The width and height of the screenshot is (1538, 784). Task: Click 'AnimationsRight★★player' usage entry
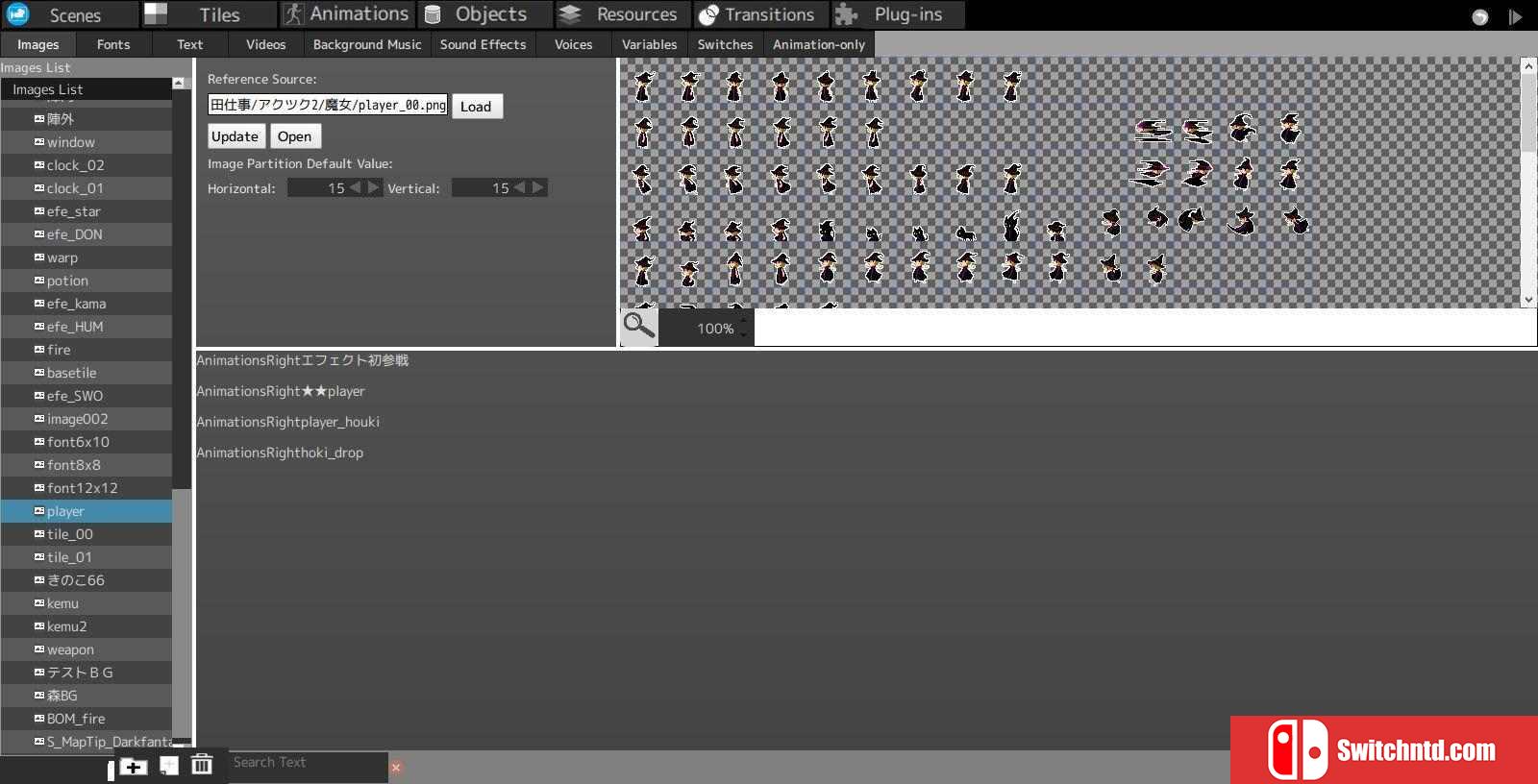tap(281, 391)
